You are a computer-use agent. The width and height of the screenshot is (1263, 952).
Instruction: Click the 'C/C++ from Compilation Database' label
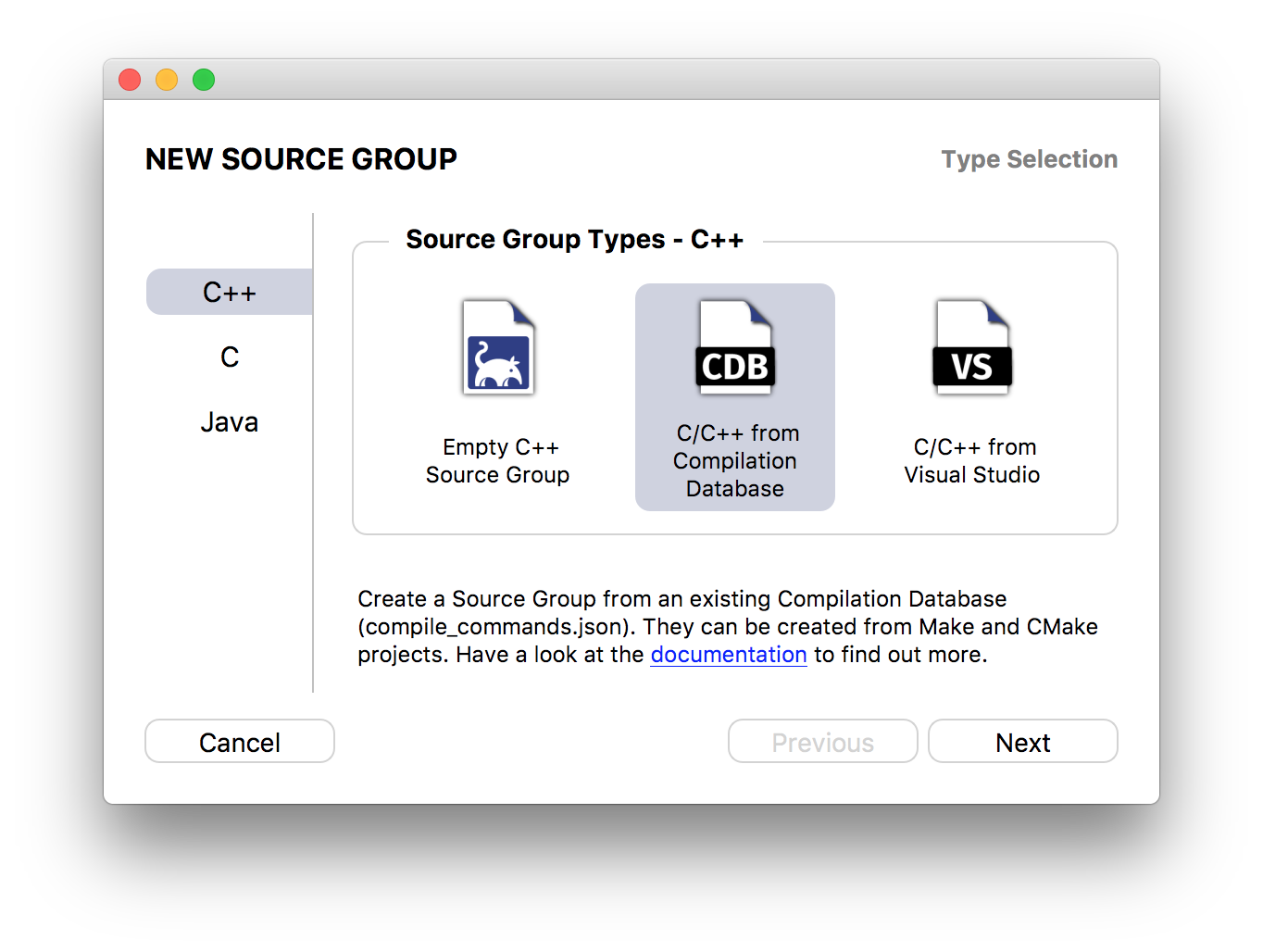tap(735, 461)
